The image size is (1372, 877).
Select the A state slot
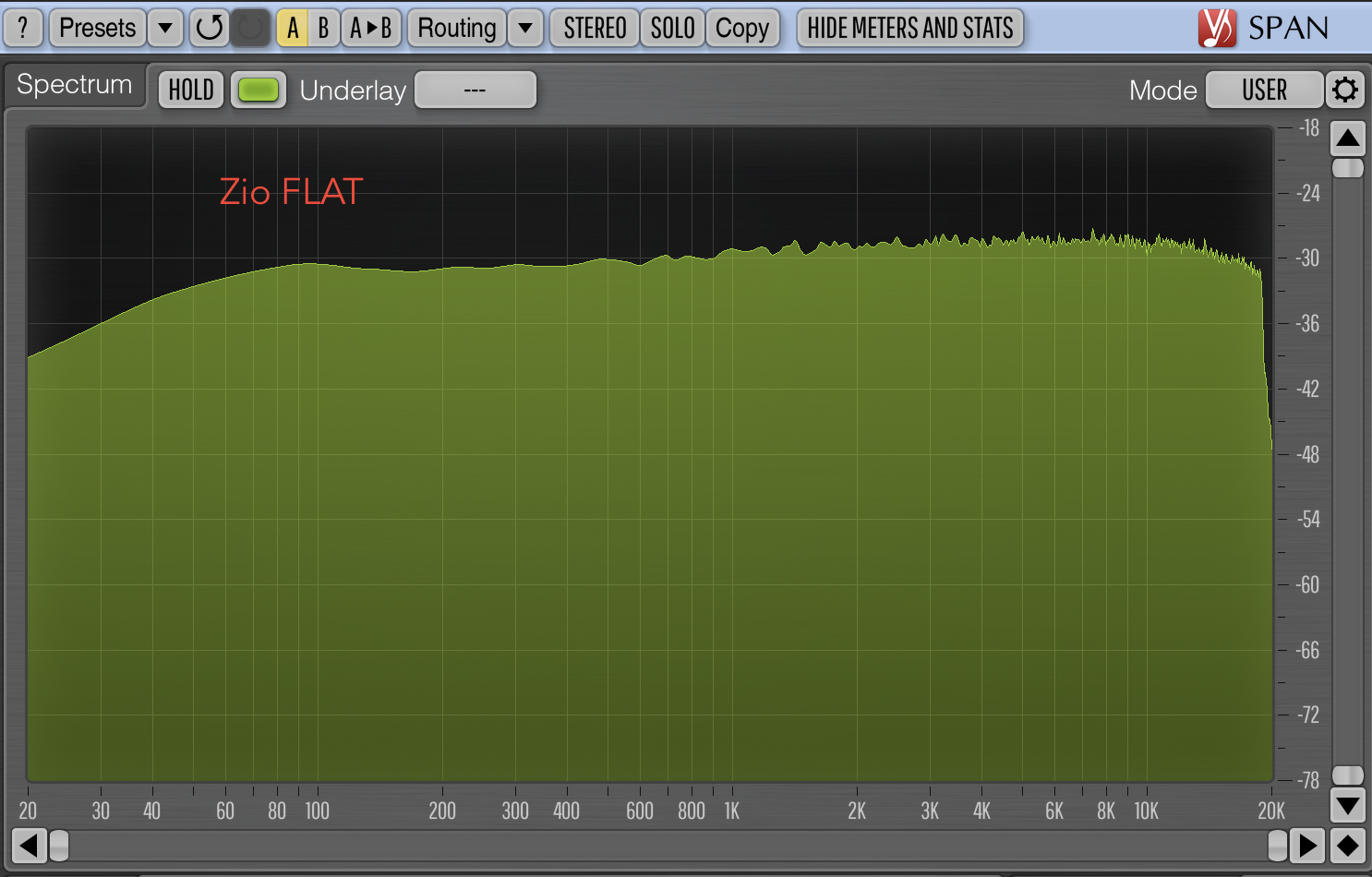(x=293, y=28)
